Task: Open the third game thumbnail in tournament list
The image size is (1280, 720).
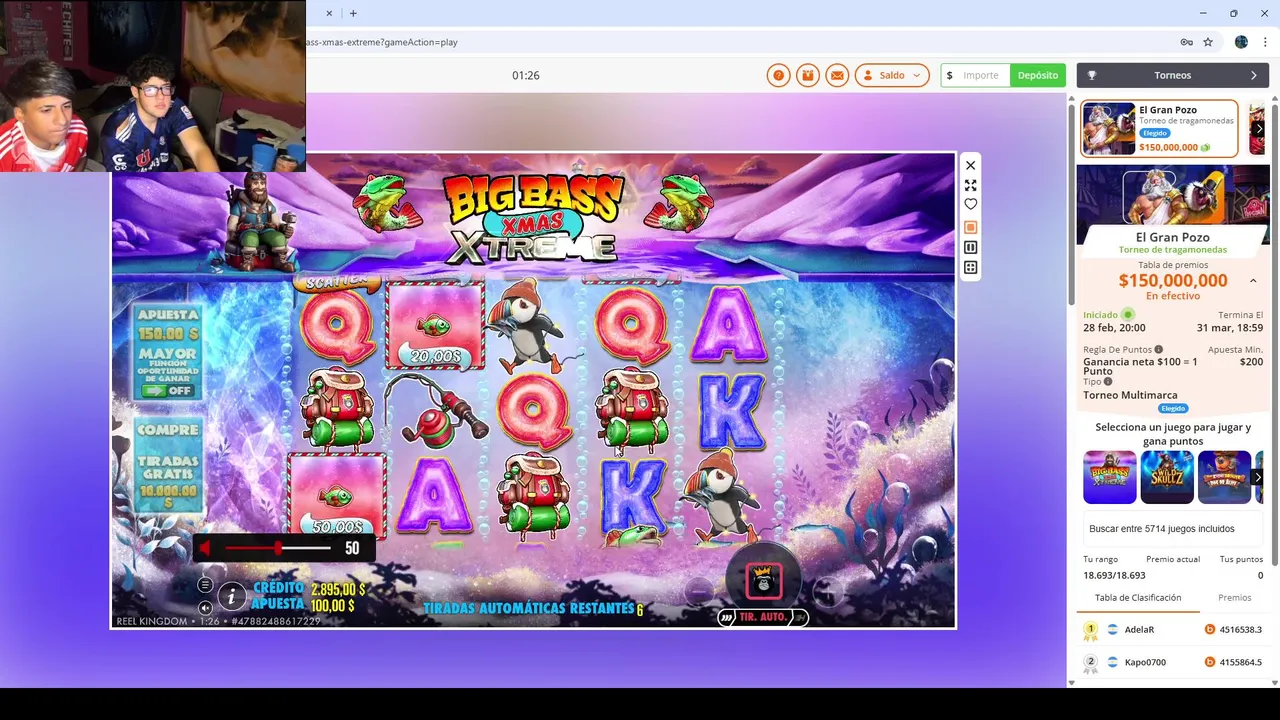Action: coord(1225,477)
